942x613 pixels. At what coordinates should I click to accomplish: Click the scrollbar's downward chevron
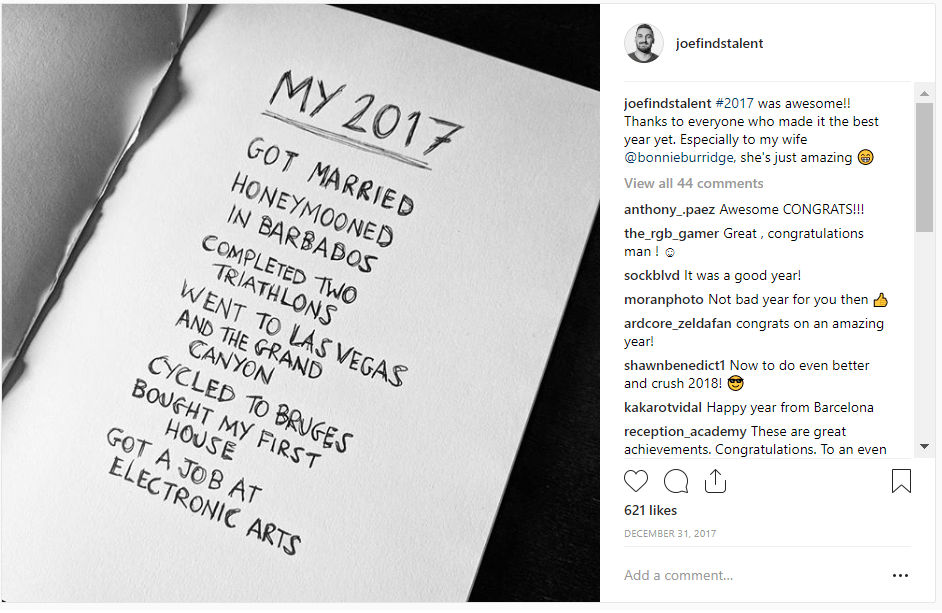pyautogui.click(x=926, y=448)
